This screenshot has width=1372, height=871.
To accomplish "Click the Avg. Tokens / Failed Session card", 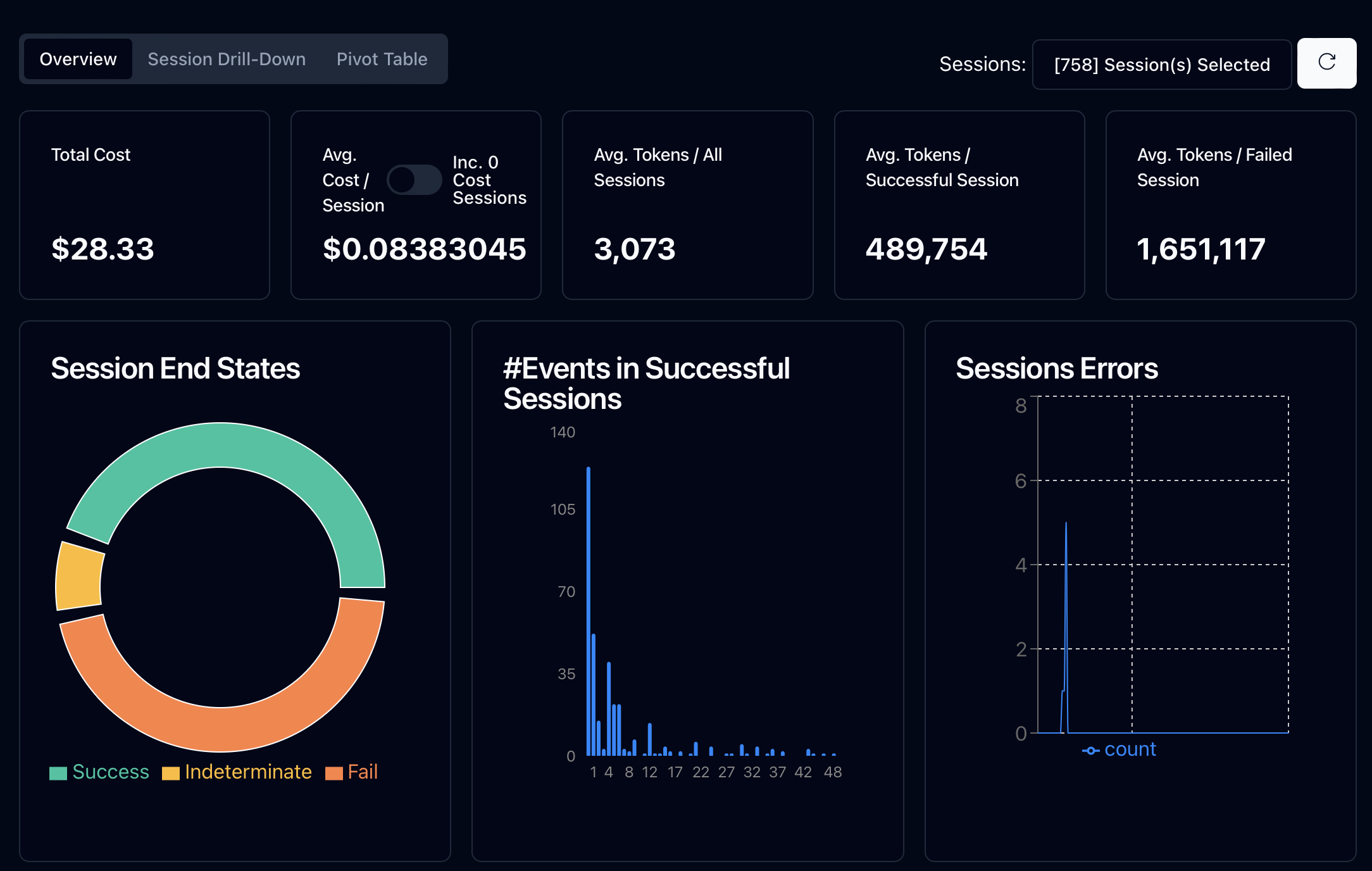I will (x=1230, y=205).
